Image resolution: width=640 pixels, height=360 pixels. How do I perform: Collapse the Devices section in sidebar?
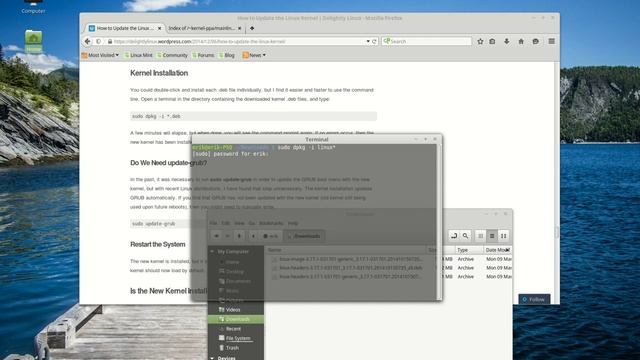click(x=212, y=358)
